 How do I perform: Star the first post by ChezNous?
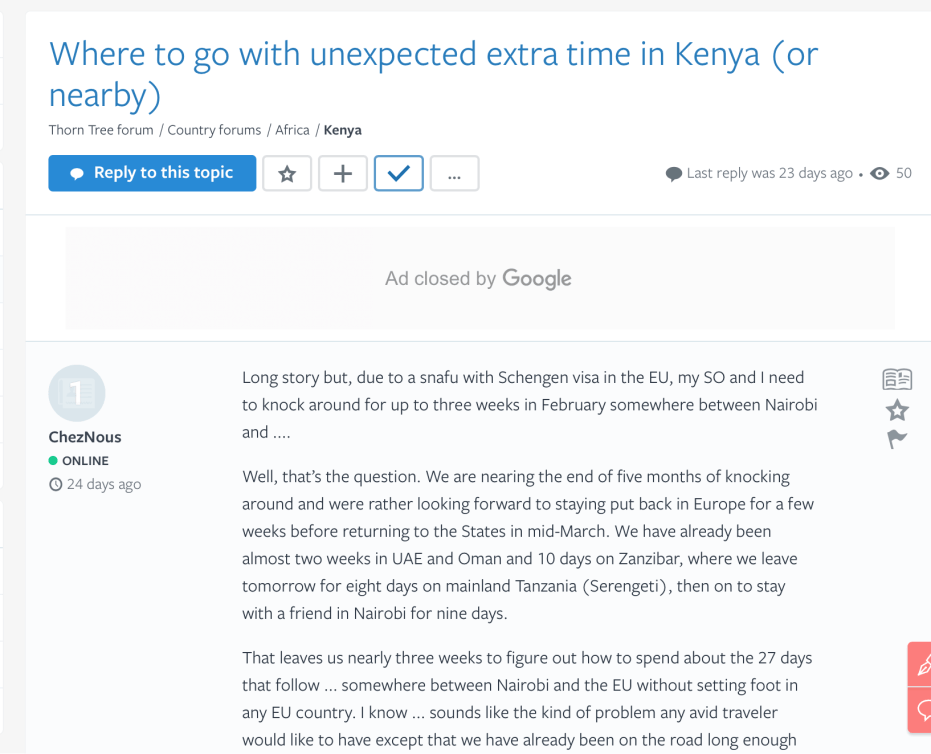point(897,410)
